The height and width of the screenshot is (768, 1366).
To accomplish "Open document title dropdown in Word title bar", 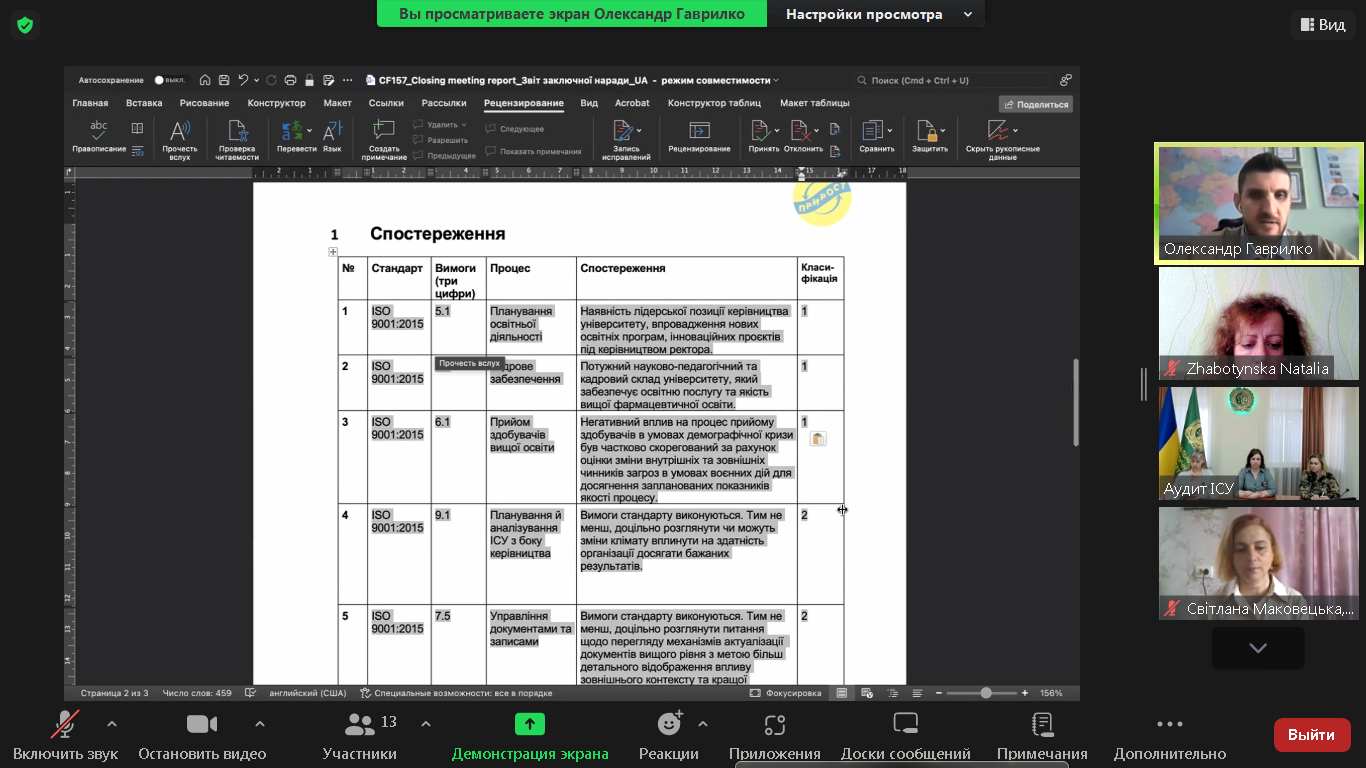I will click(776, 80).
